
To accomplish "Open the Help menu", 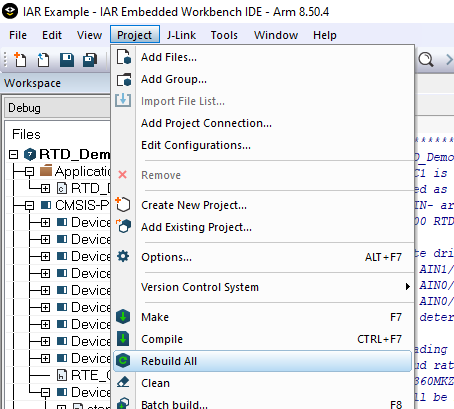I will click(325, 35).
